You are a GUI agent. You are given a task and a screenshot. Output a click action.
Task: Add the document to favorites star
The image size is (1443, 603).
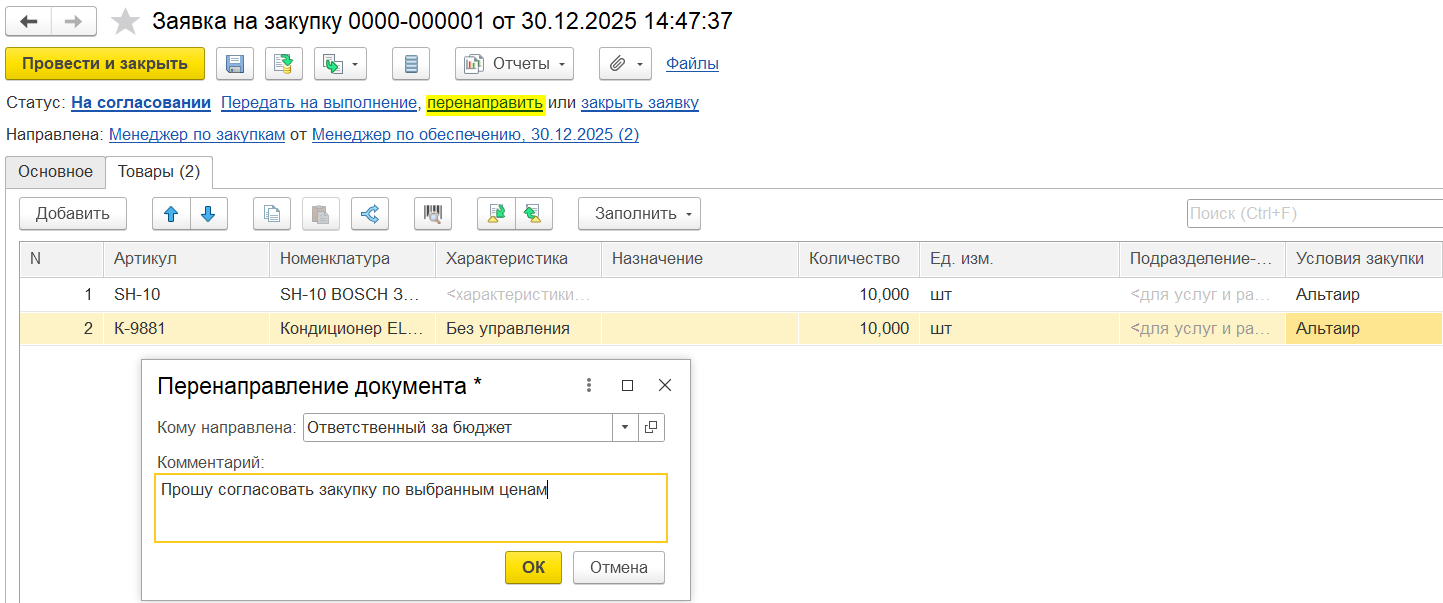pyautogui.click(x=125, y=21)
